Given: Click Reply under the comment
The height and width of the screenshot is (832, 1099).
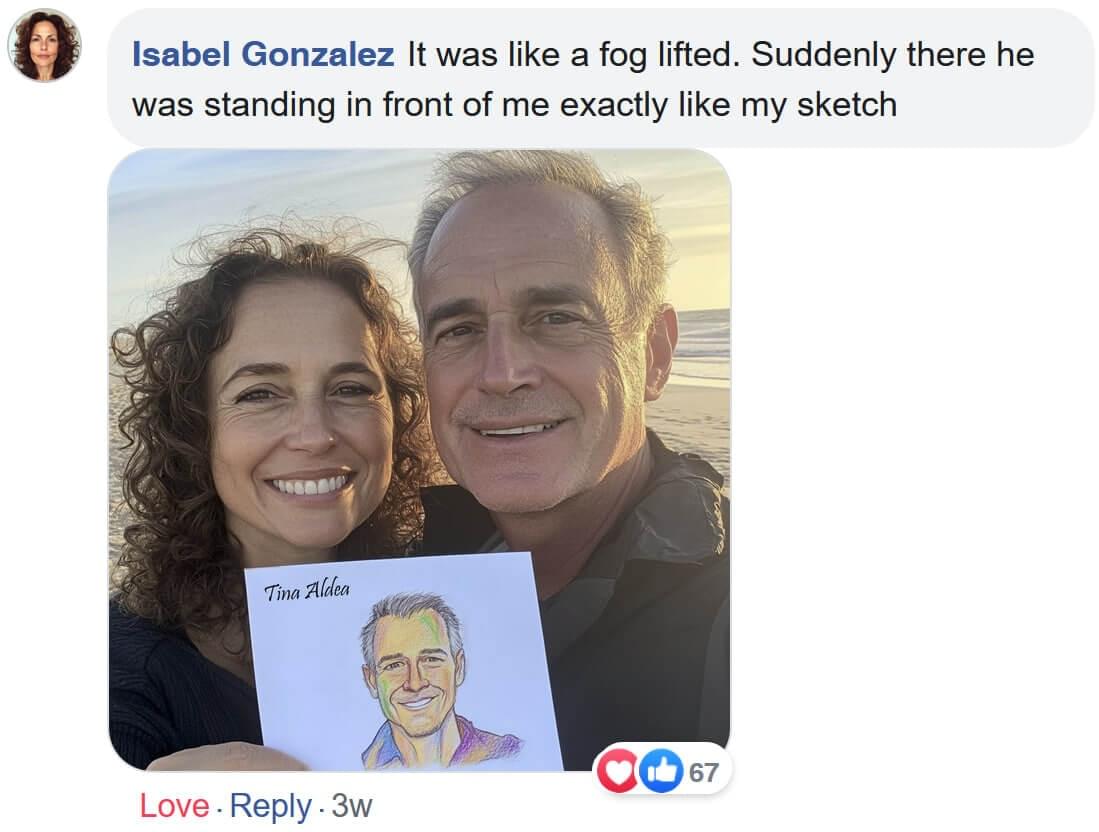Looking at the screenshot, I should [x=270, y=806].
